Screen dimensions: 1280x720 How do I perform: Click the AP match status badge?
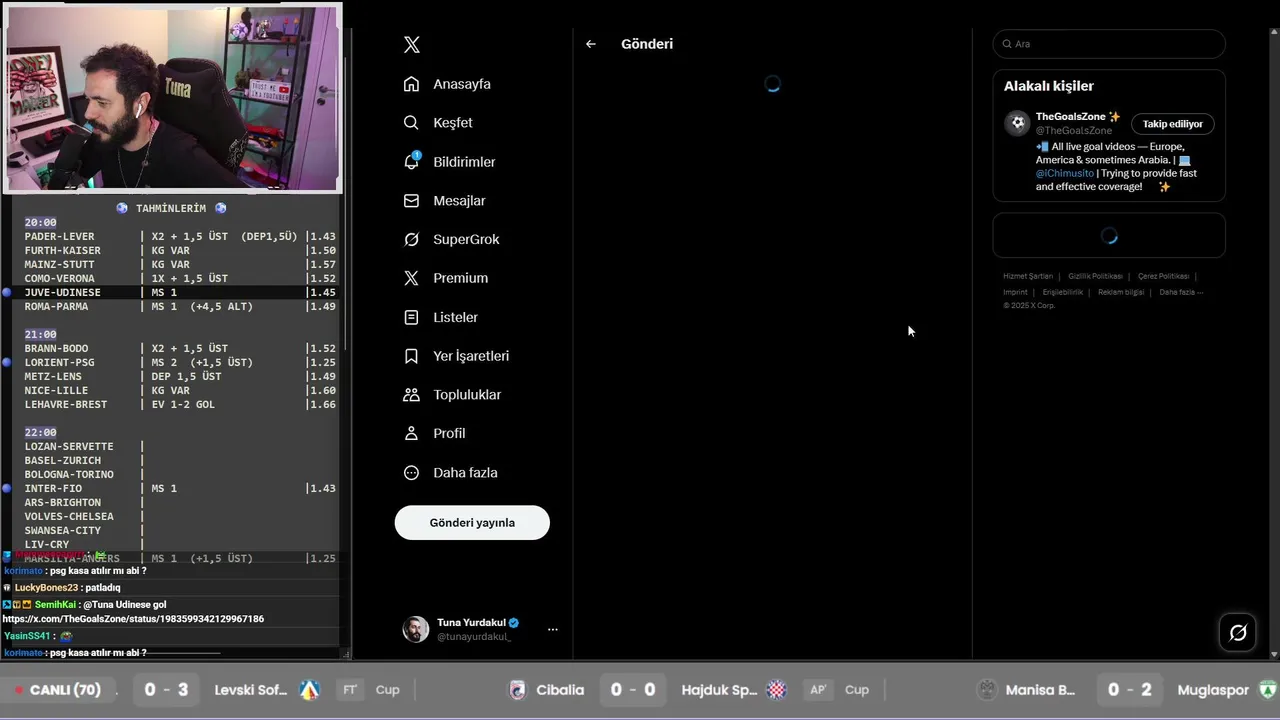818,690
